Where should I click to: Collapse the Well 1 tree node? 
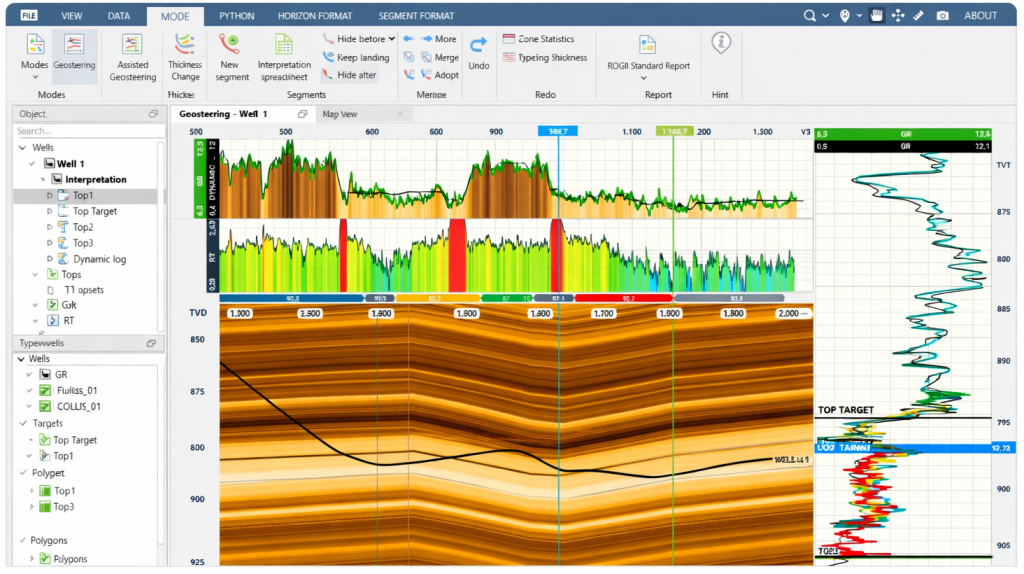33,164
